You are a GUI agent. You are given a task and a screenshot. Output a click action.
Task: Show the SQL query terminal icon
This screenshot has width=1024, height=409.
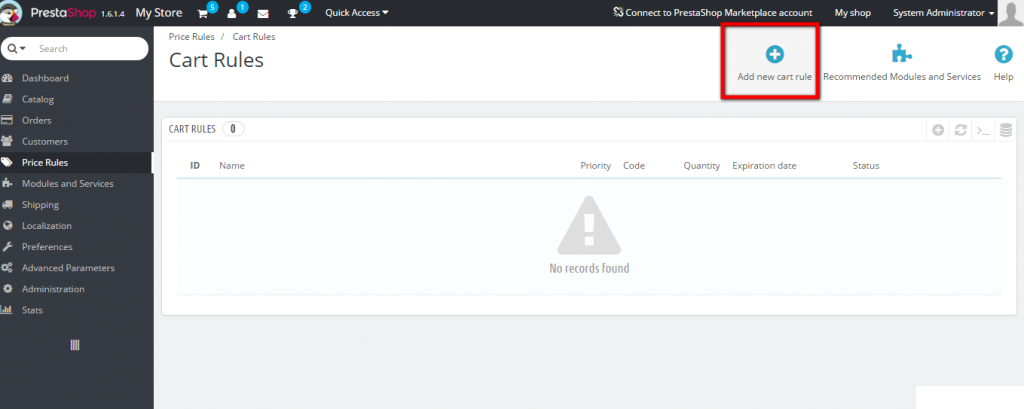pyautogui.click(x=983, y=130)
